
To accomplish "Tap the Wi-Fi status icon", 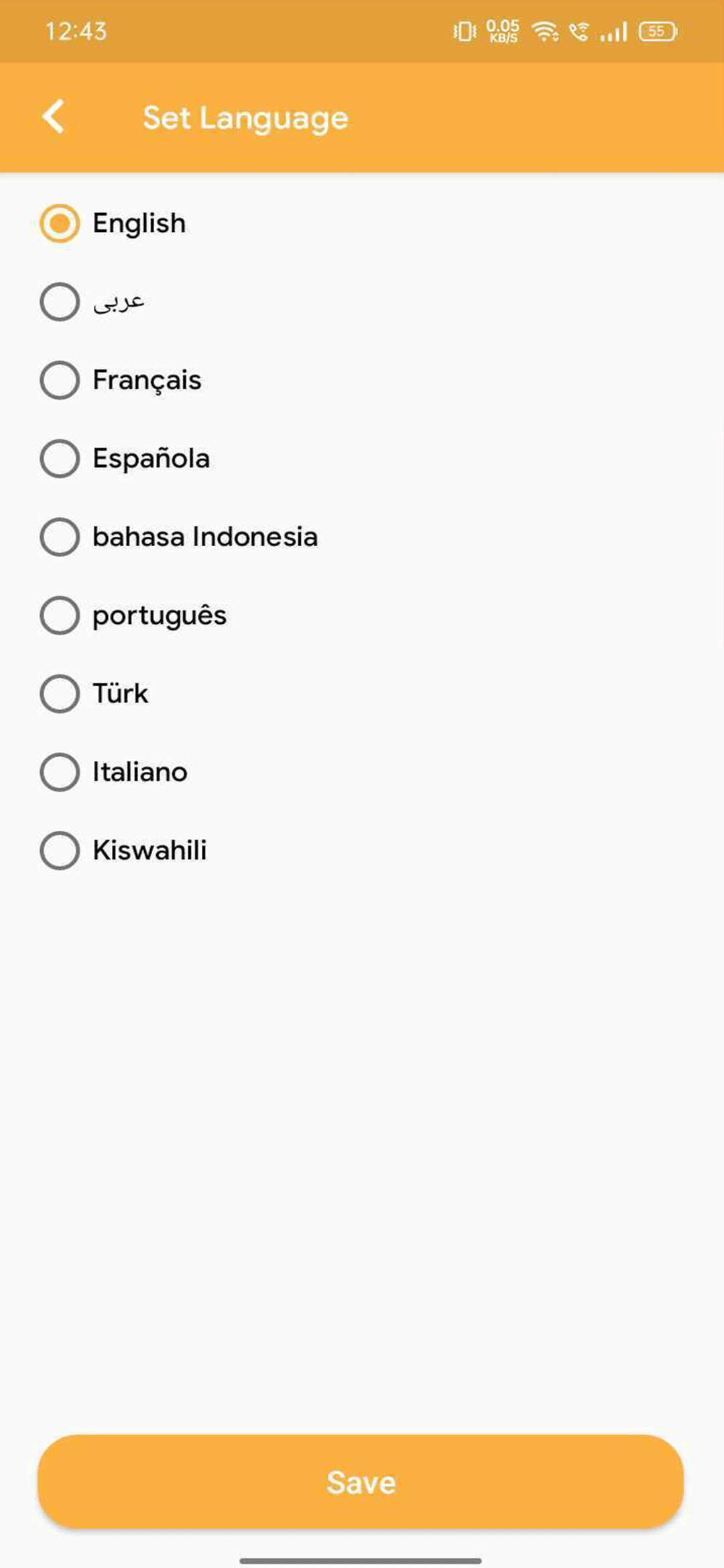I will coord(544,31).
